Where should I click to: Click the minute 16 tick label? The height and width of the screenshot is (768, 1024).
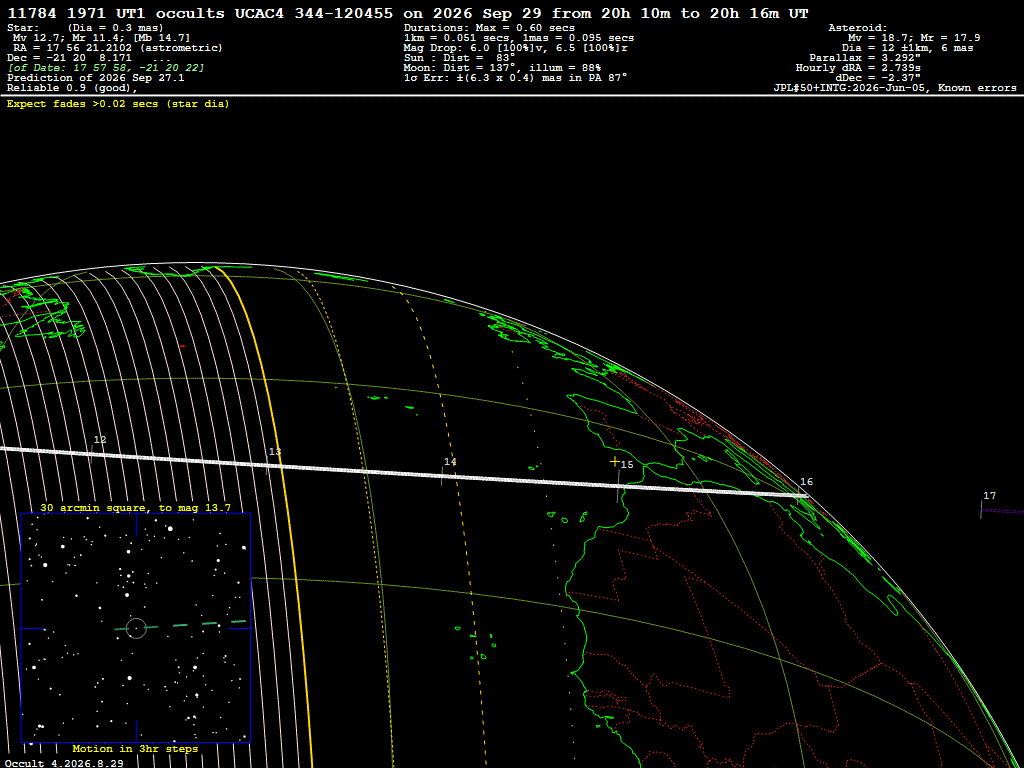807,482
